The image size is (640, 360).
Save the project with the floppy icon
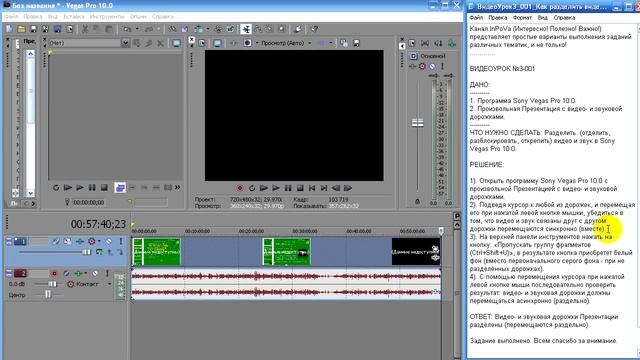[33, 29]
